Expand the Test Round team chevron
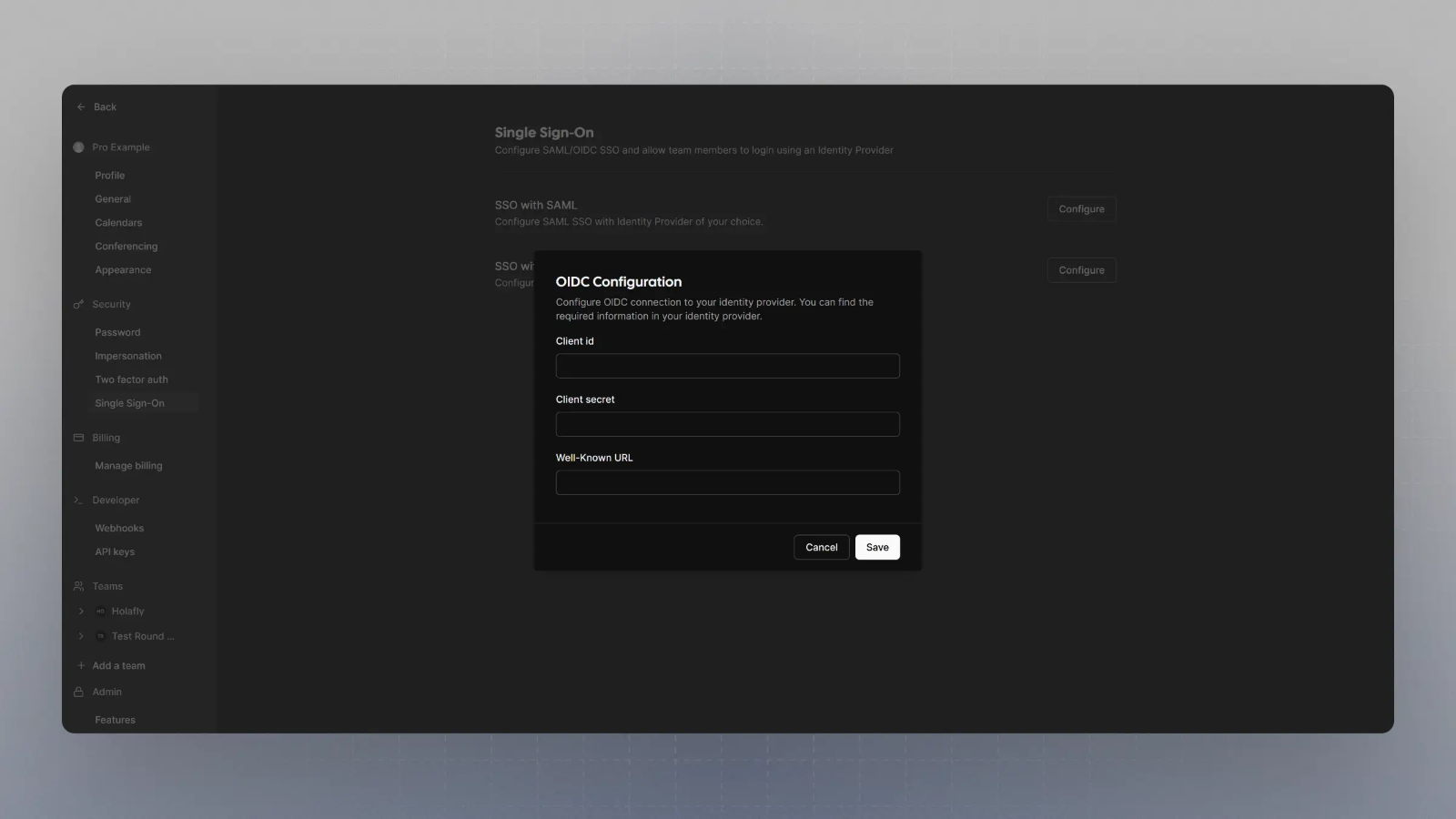The image size is (1456, 819). click(x=81, y=636)
